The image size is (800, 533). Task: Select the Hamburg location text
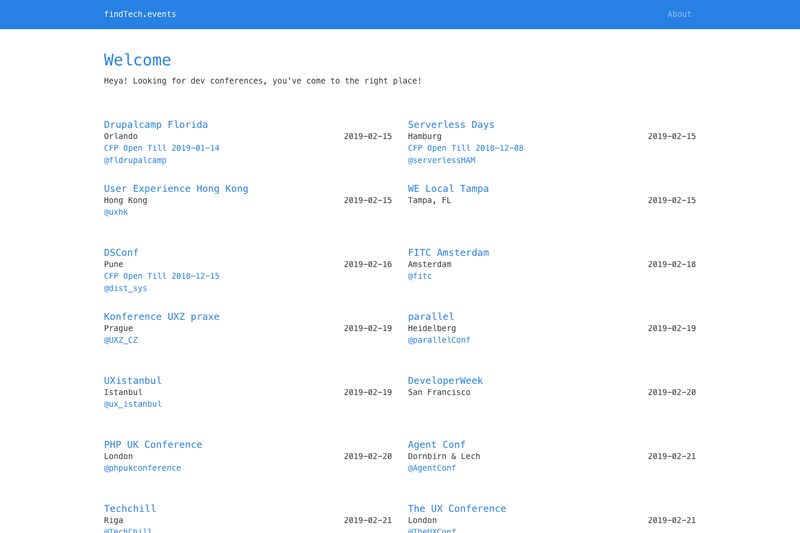424,136
